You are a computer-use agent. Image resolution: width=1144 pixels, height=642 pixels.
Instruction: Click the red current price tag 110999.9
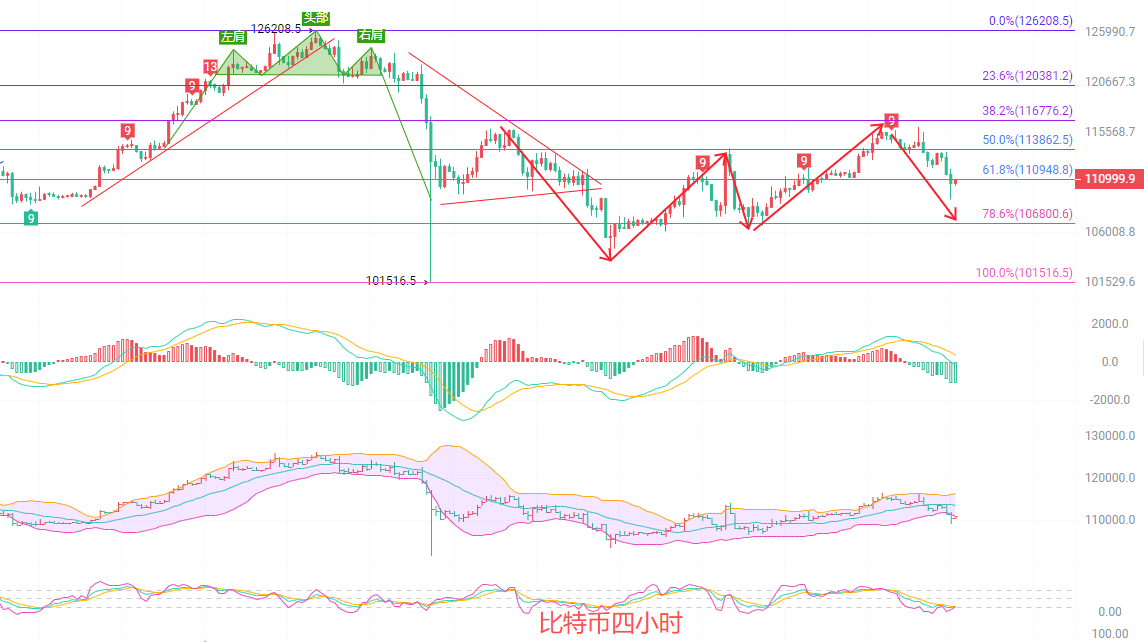pos(1108,179)
